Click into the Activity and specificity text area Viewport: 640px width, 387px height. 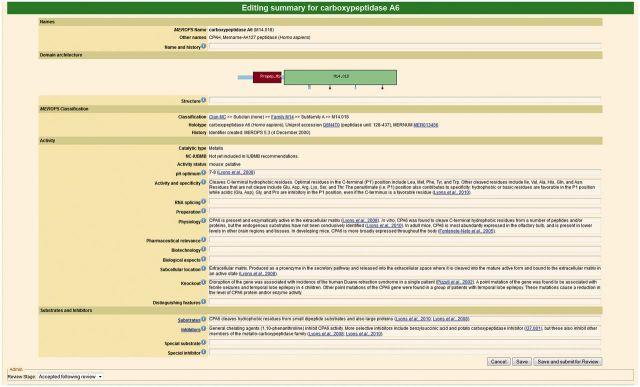click(x=405, y=187)
